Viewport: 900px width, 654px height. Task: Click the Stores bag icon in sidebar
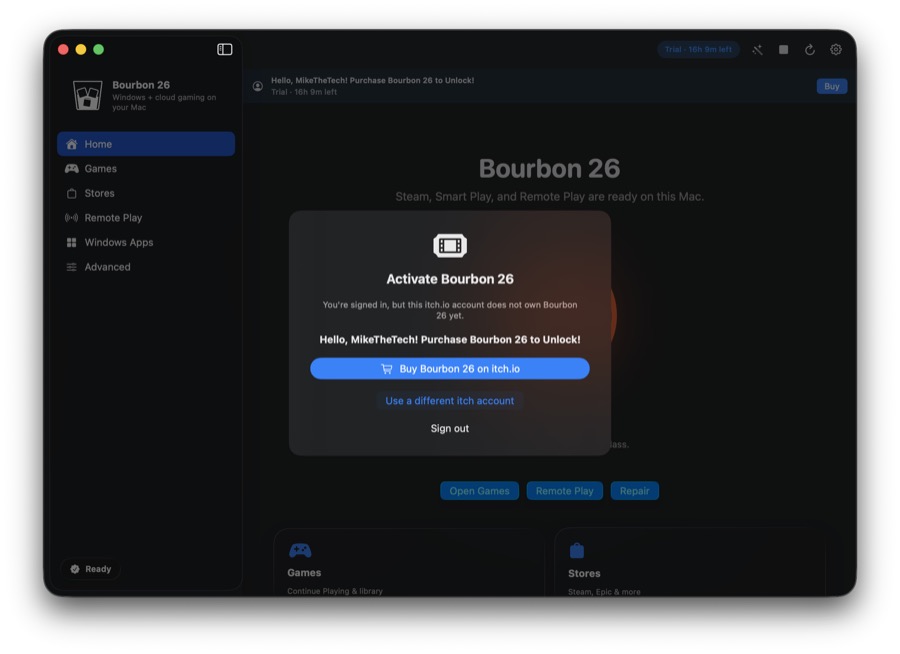coord(72,194)
